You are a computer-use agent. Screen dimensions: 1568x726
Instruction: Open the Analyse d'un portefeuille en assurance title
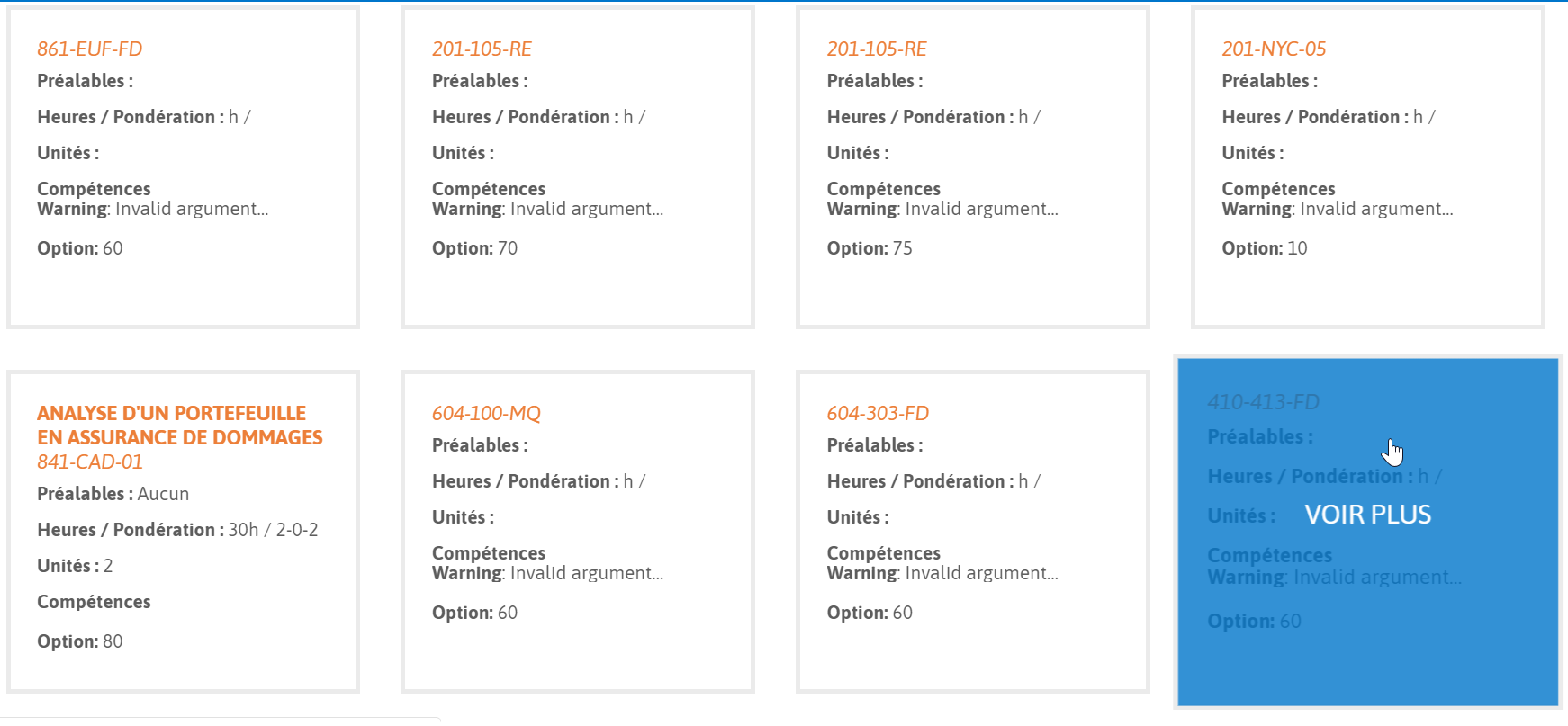[x=179, y=426]
